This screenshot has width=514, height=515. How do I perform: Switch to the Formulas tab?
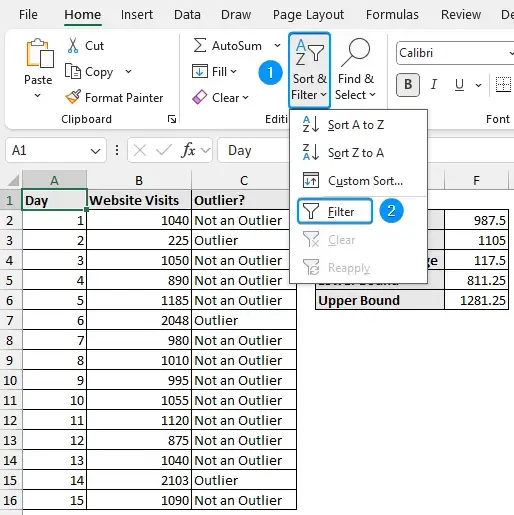392,15
